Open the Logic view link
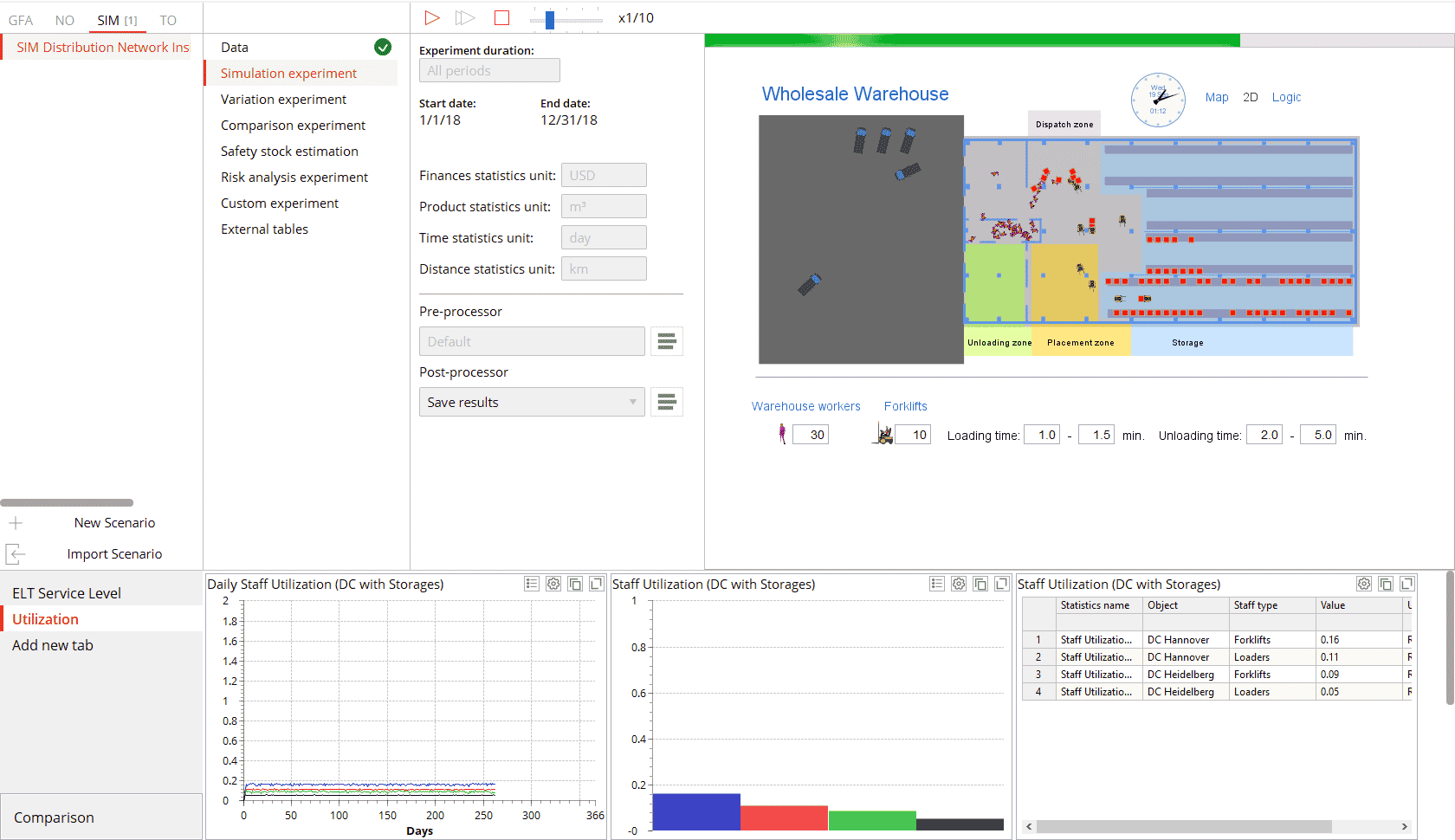 [x=1286, y=97]
